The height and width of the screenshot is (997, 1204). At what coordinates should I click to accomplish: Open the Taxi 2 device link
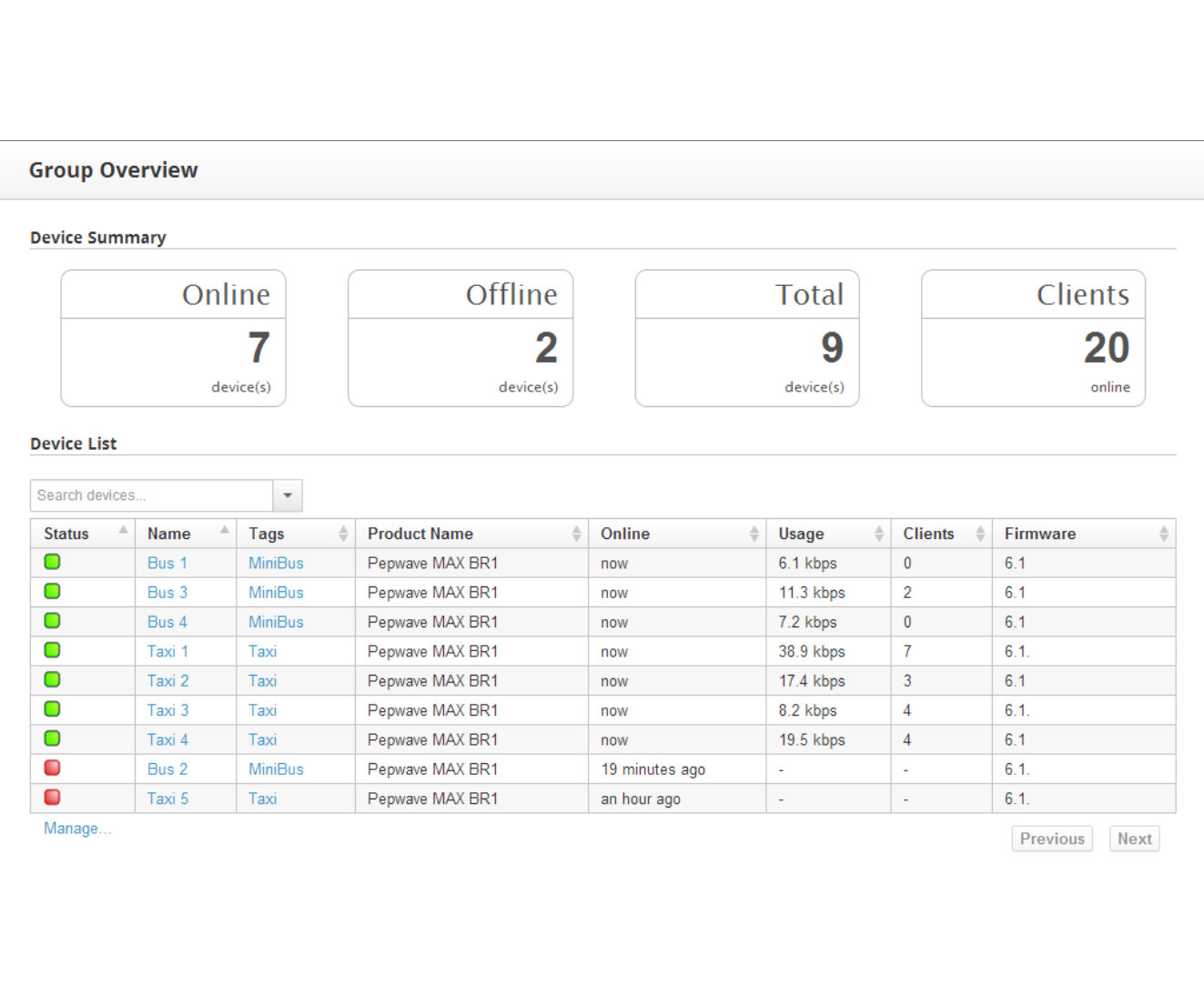click(167, 681)
